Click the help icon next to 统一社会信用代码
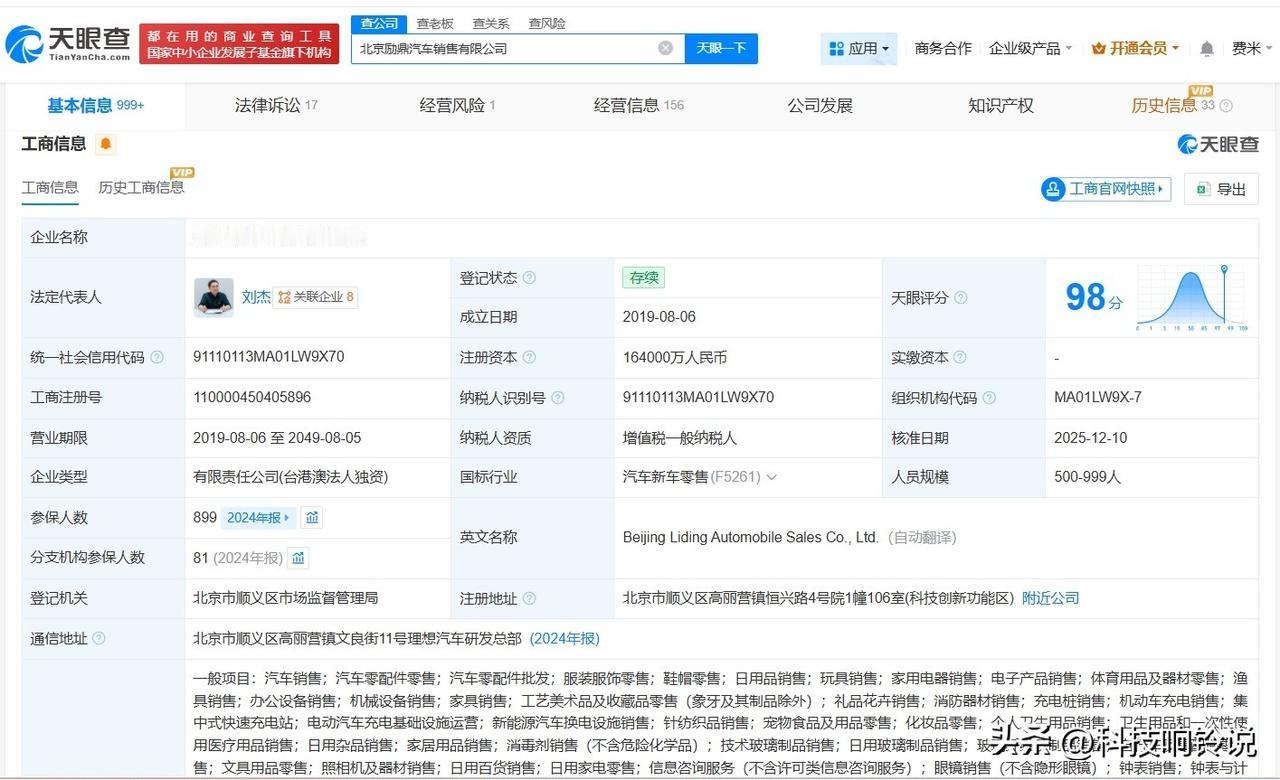1280x780 pixels. tap(157, 357)
